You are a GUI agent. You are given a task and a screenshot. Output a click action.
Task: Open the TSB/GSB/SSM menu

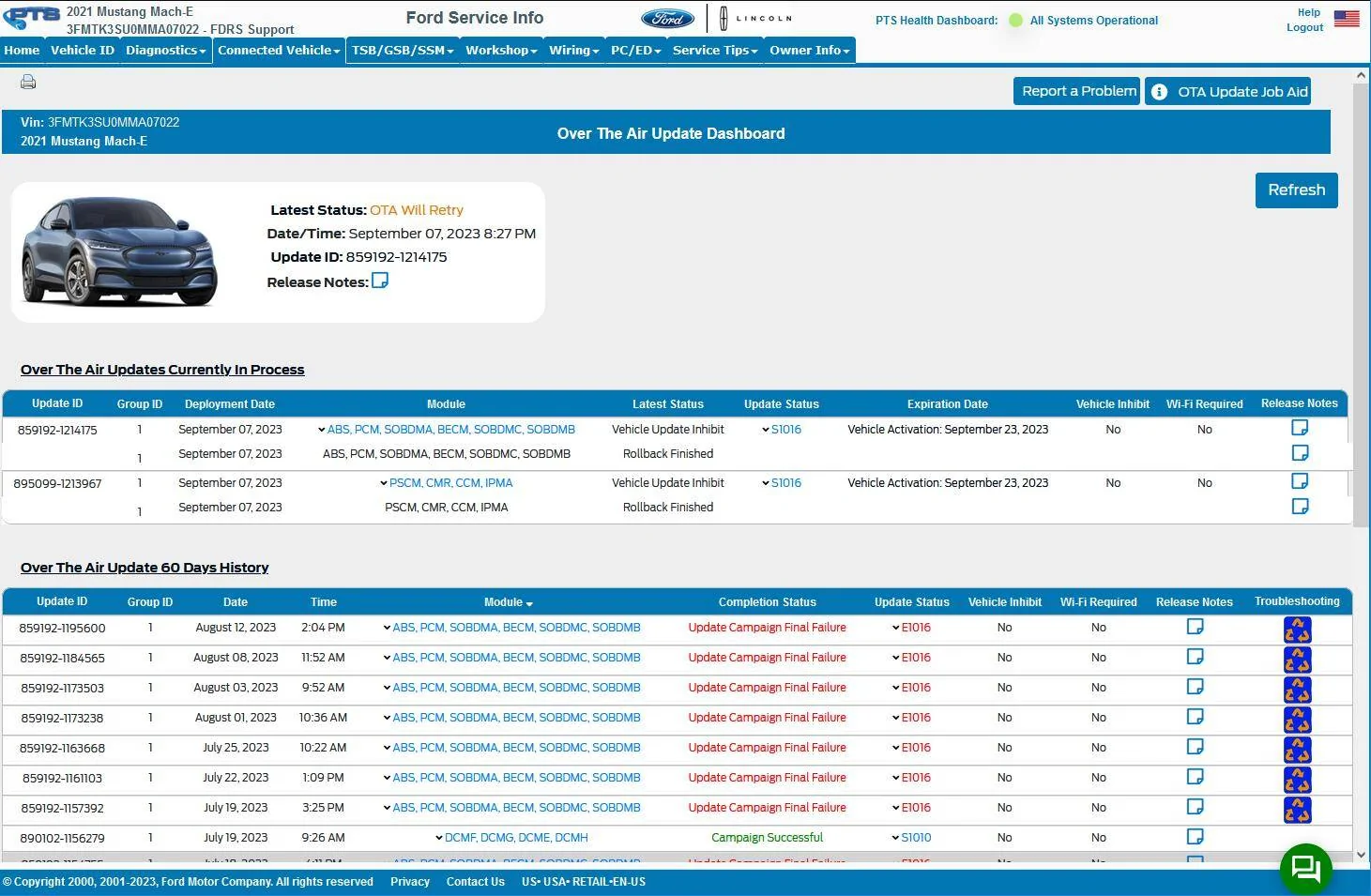click(403, 51)
